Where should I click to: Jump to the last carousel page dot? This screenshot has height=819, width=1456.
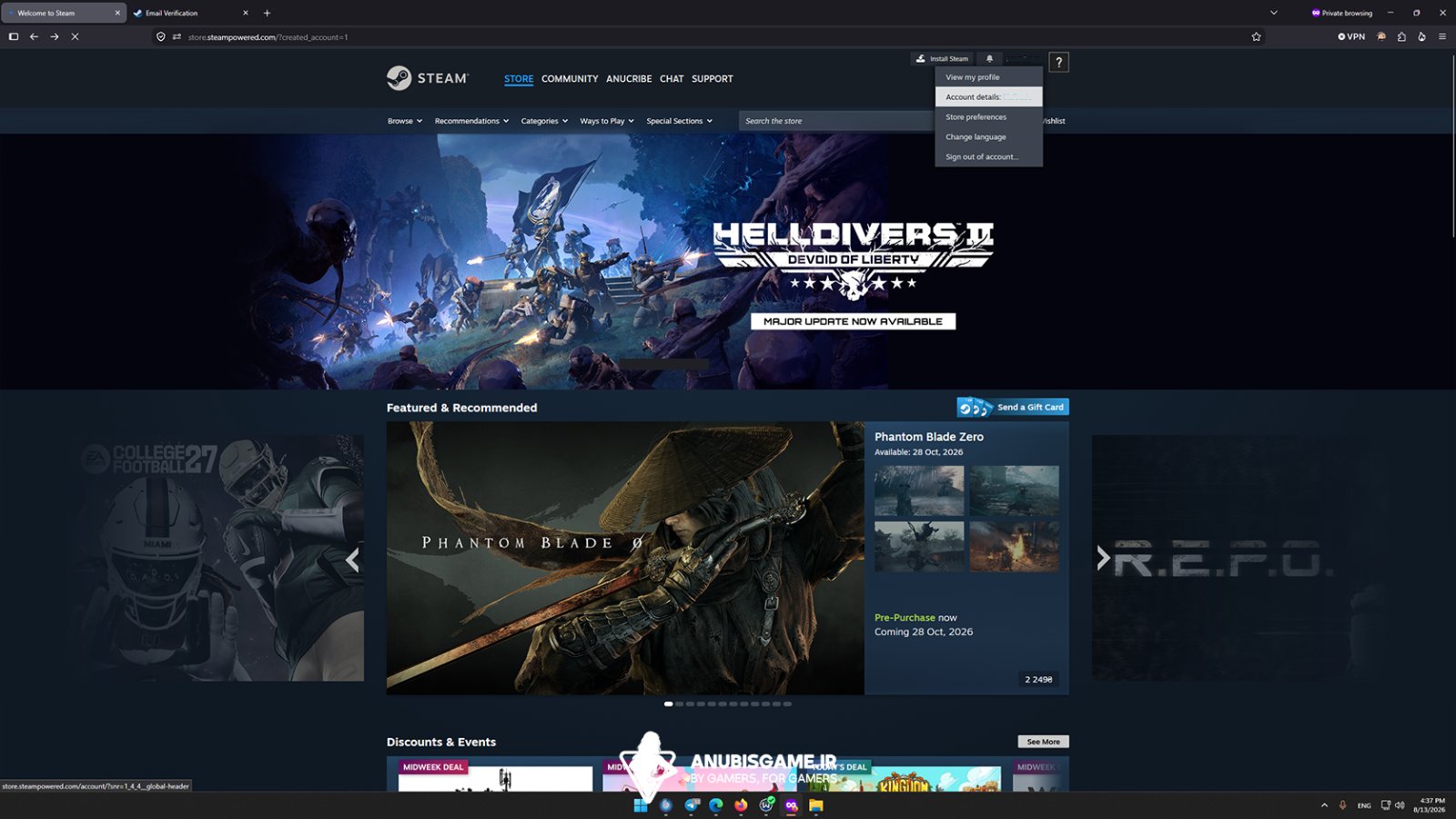[787, 703]
